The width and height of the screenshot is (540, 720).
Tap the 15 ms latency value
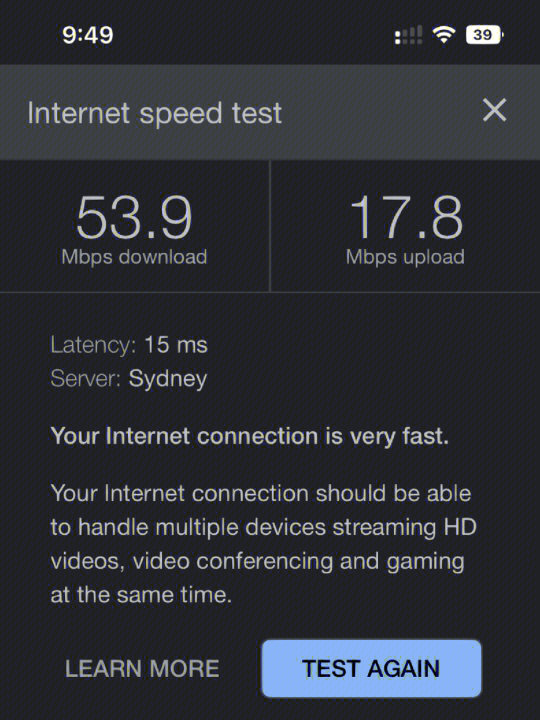tap(176, 345)
